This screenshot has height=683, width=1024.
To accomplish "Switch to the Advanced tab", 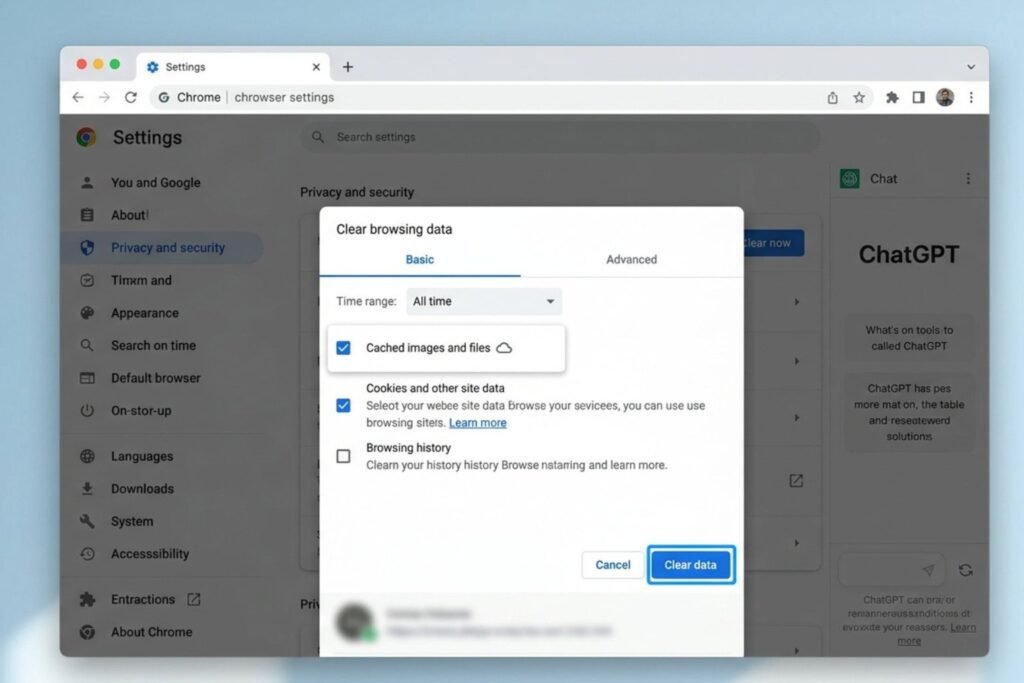I will tap(632, 260).
